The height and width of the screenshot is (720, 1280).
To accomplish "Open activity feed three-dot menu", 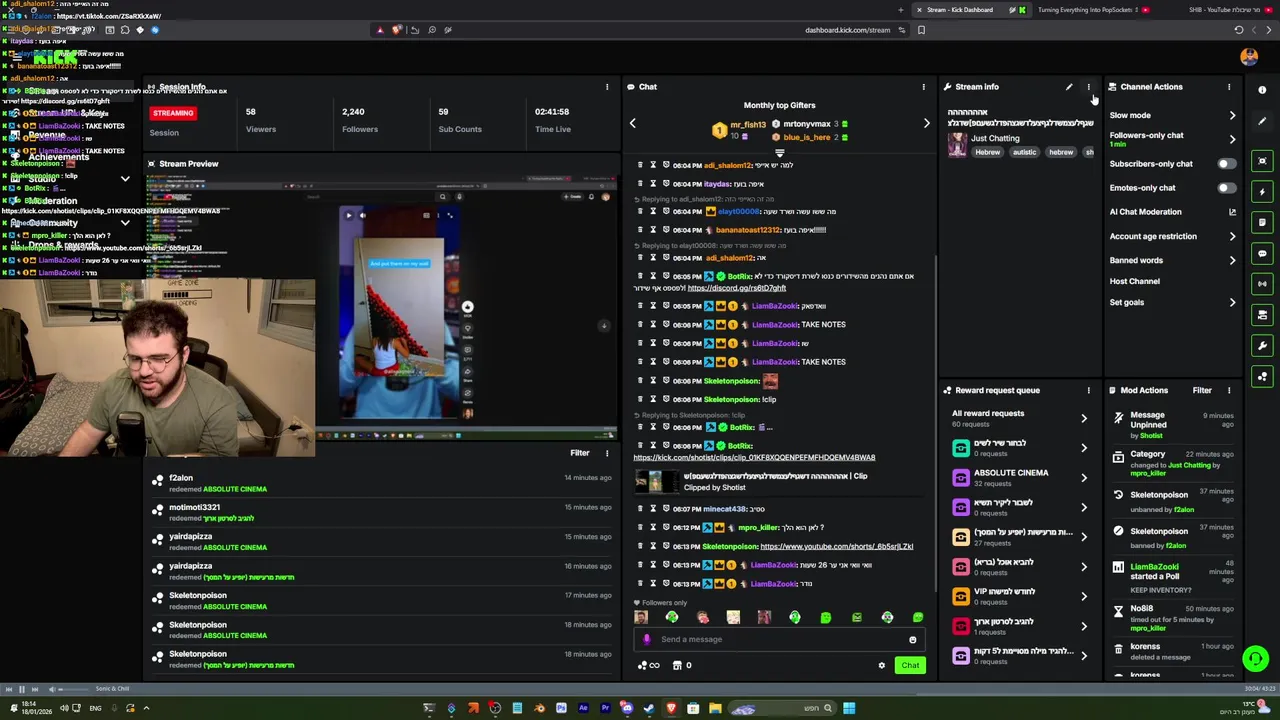I will [x=606, y=453].
